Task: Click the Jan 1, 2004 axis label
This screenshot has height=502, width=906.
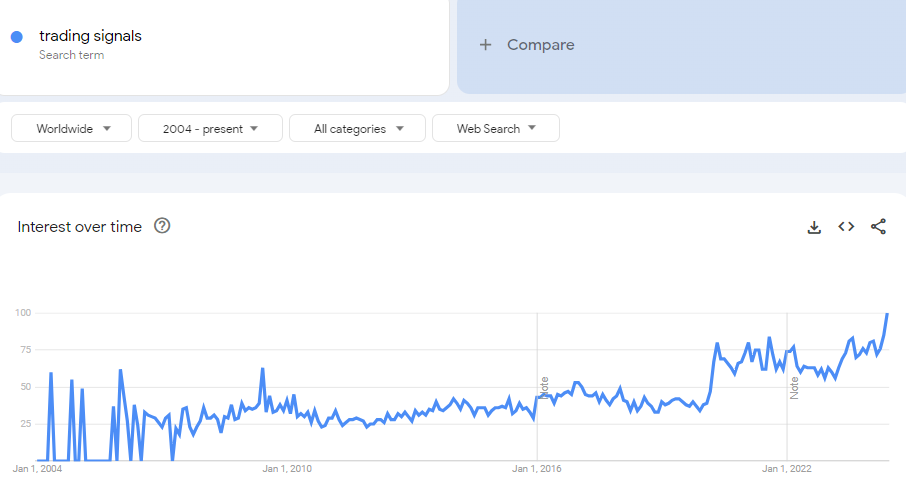Action: 37,468
